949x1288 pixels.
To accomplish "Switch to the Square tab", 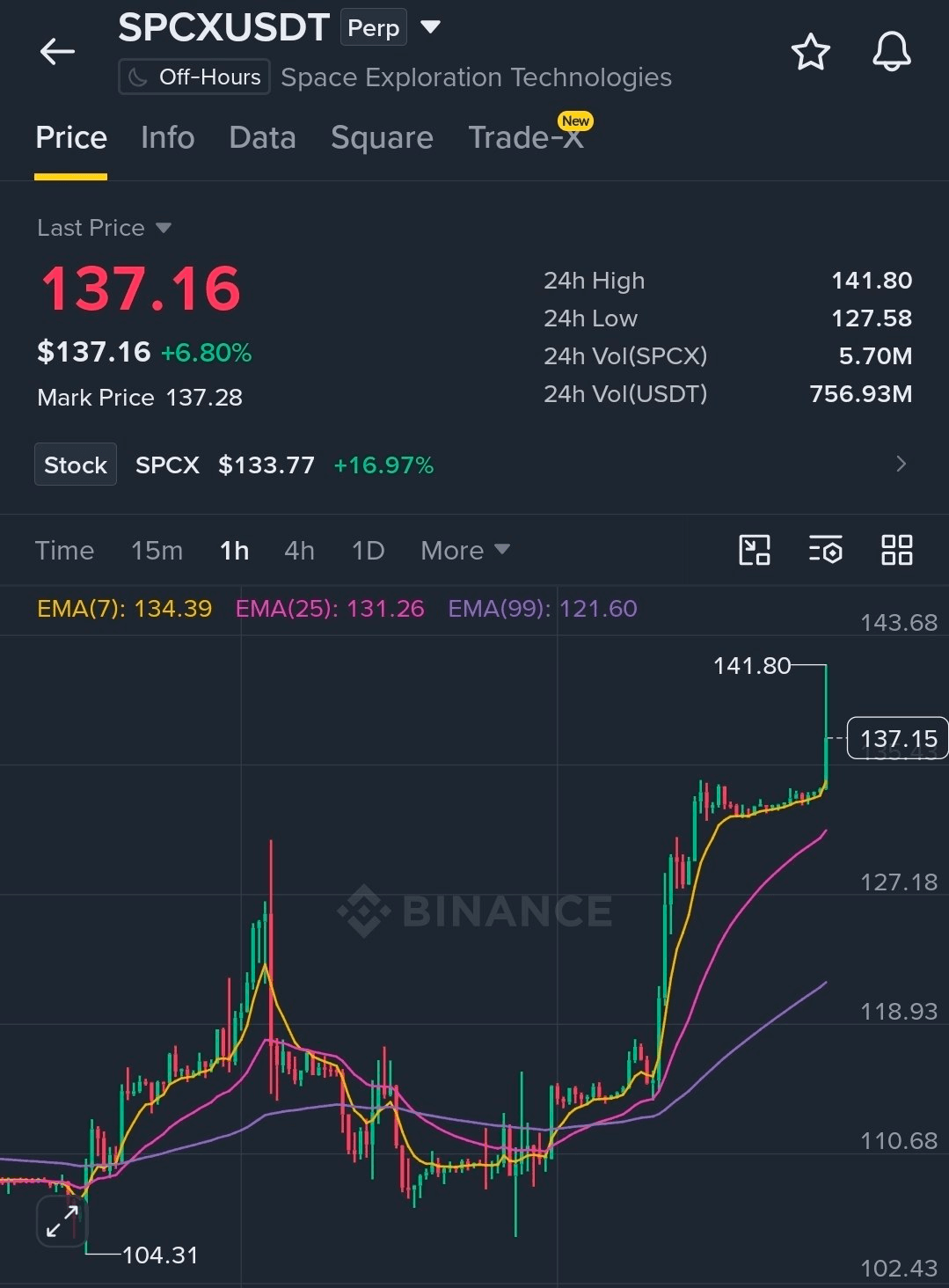I will pyautogui.click(x=382, y=138).
